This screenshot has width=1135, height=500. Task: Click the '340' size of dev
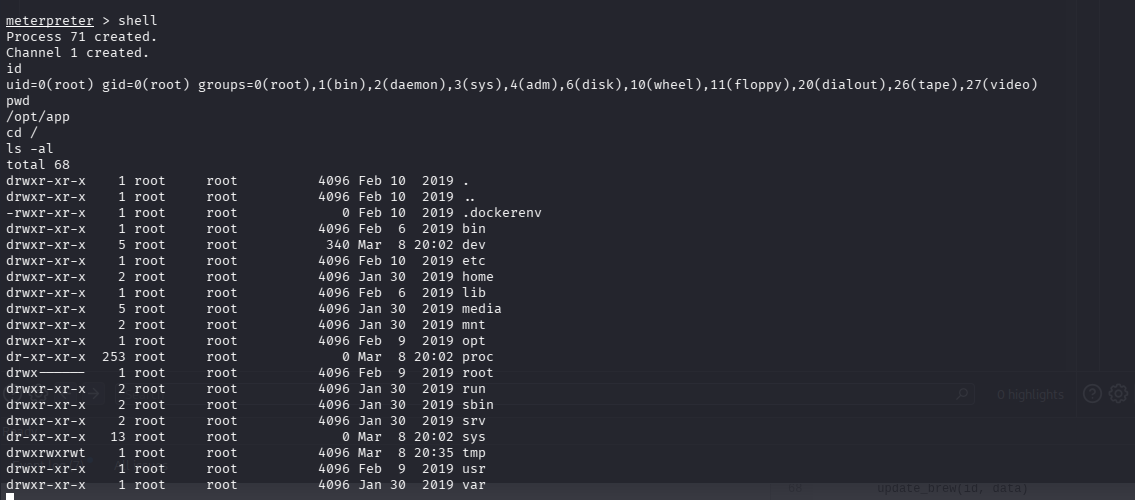(338, 245)
